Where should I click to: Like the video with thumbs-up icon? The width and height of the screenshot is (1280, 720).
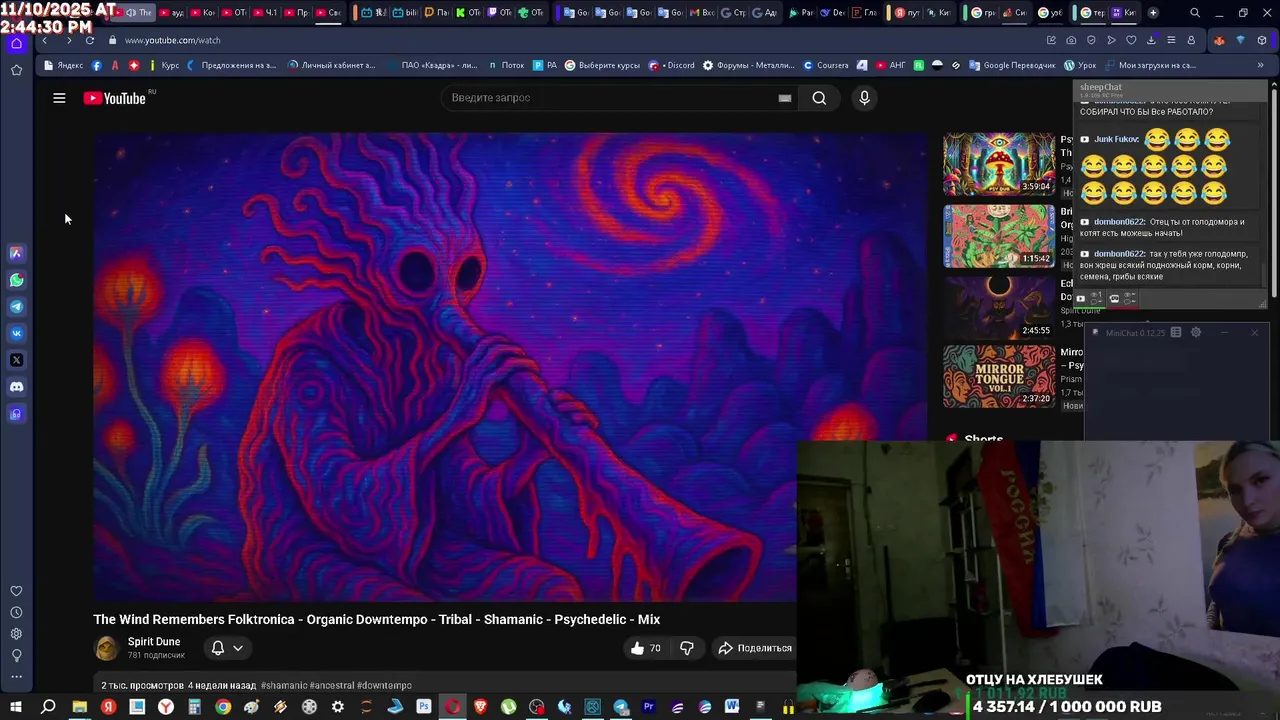pyautogui.click(x=646, y=648)
